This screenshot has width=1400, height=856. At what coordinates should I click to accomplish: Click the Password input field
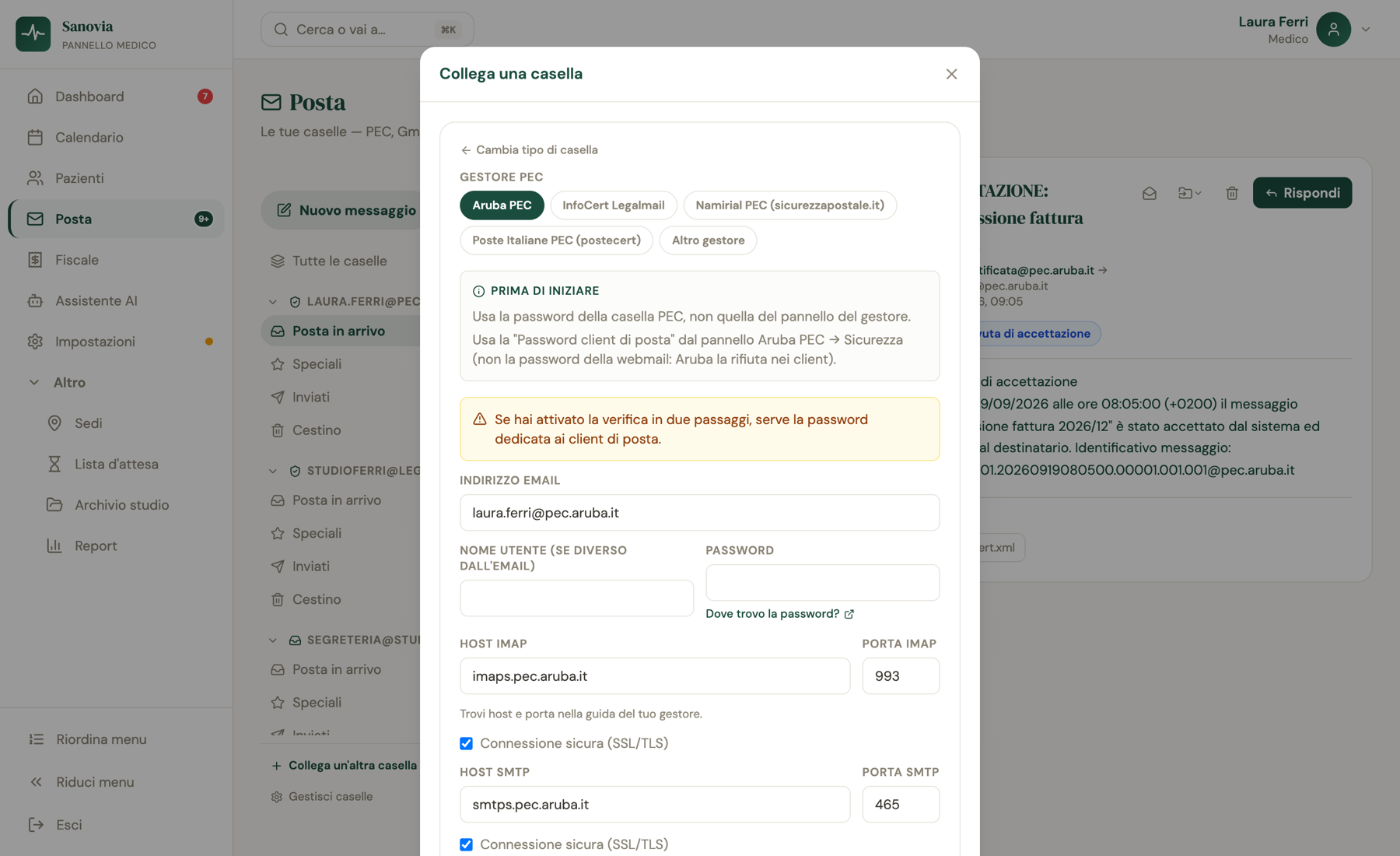(x=822, y=583)
